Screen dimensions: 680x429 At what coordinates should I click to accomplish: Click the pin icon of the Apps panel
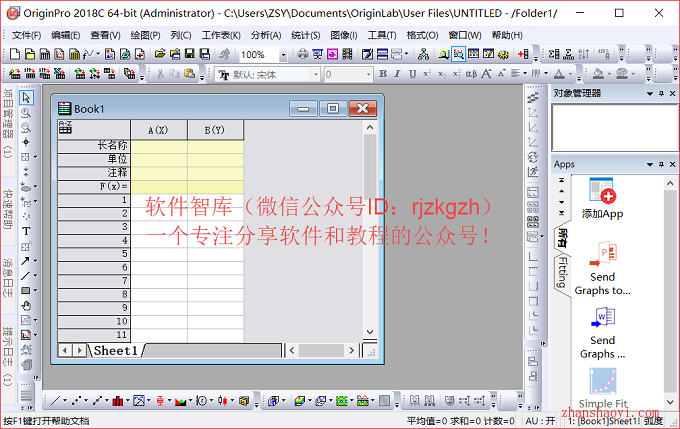click(661, 164)
